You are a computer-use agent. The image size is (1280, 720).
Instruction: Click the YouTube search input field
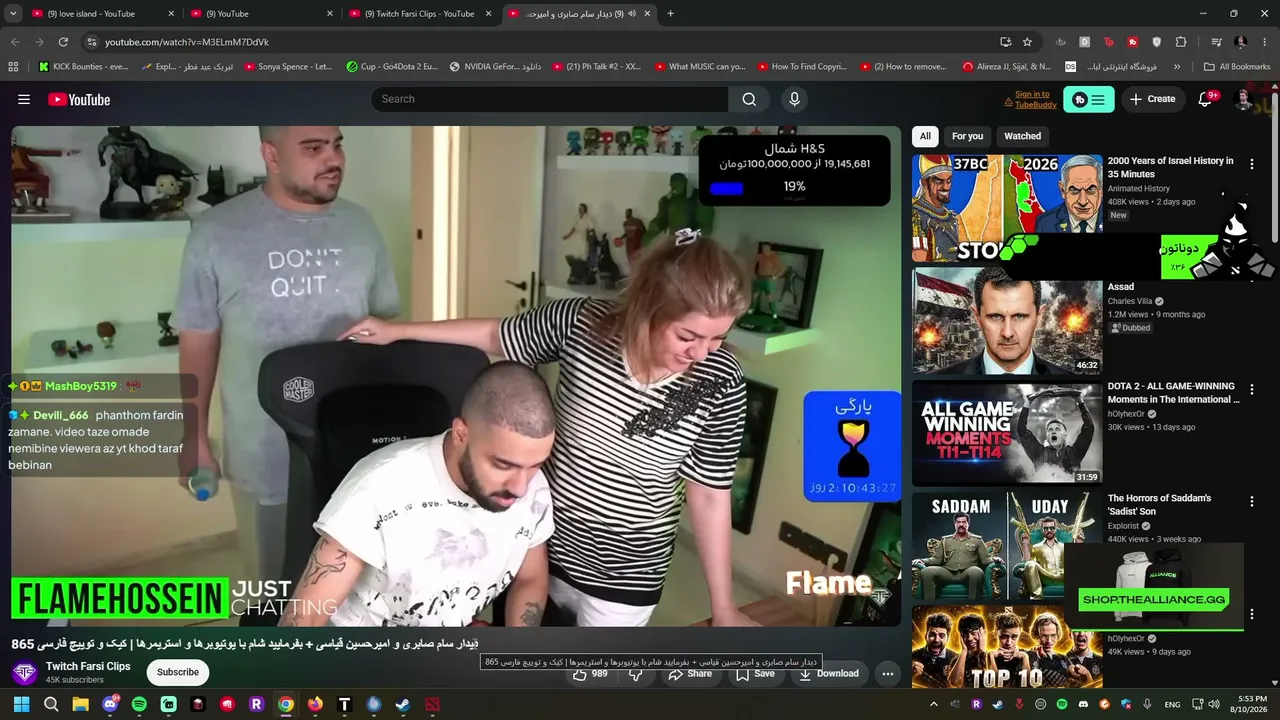[550, 99]
